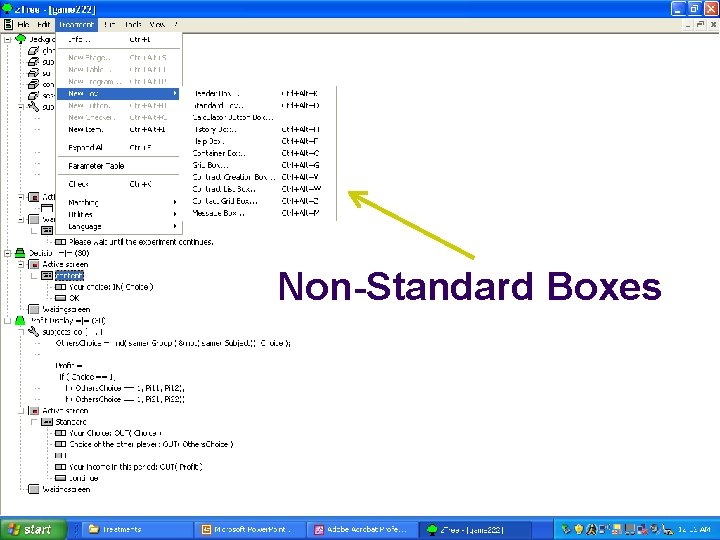Screen dimensions: 720x540
Task: Collapse the Decision stage node
Action: coord(7,253)
